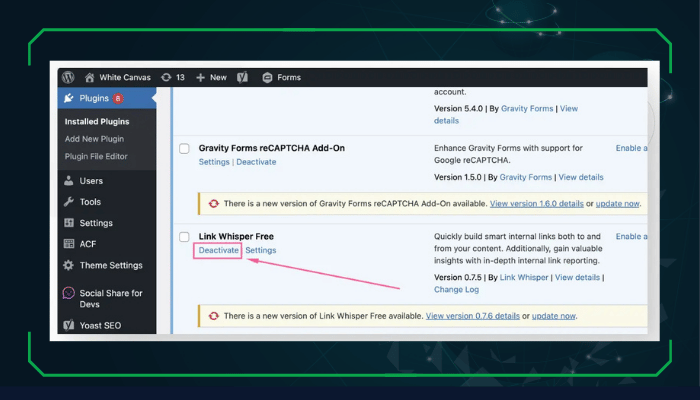This screenshot has height=400, width=700.
Task: Open the + New dropdown menu
Action: click(x=211, y=77)
